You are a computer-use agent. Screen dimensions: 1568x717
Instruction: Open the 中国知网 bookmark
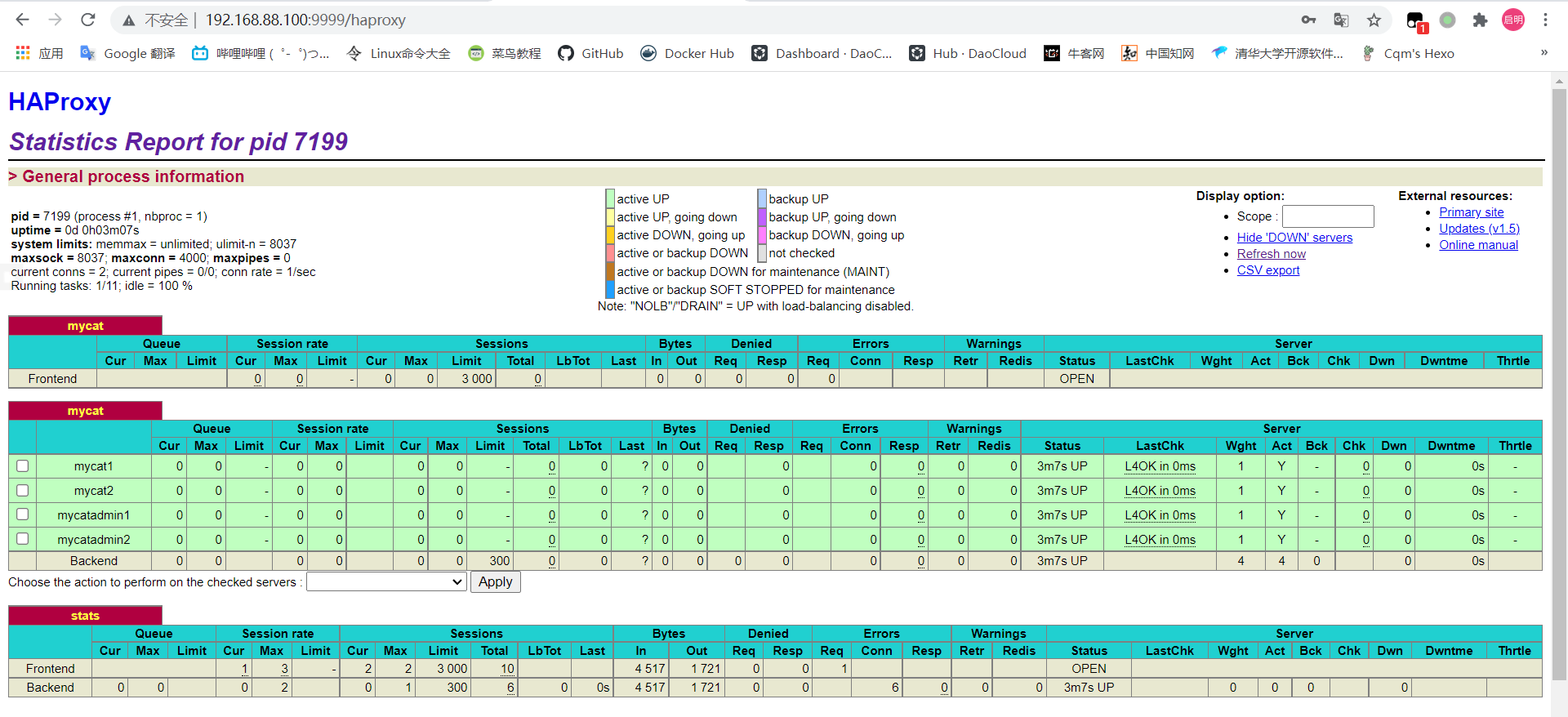(x=1157, y=53)
